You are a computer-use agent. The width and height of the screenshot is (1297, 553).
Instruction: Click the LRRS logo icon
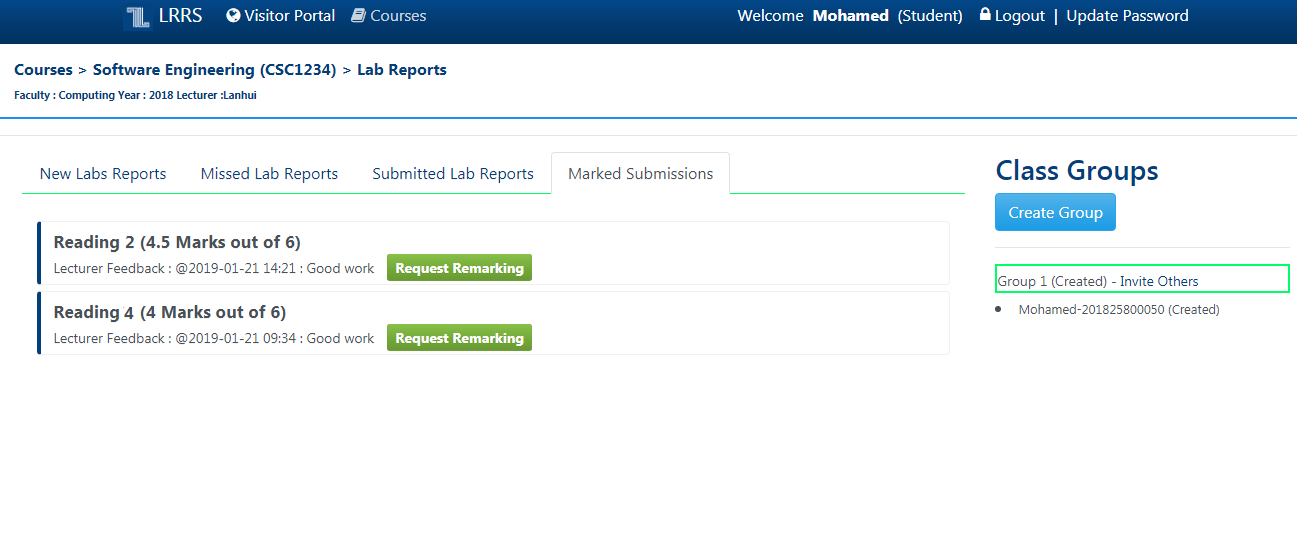tap(136, 17)
